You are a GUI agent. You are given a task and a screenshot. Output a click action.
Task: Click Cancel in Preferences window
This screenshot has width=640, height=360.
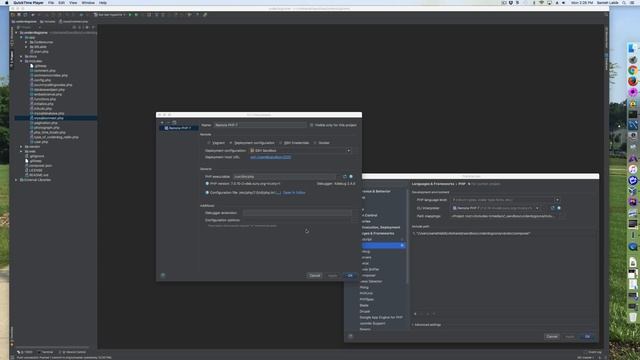(552, 336)
